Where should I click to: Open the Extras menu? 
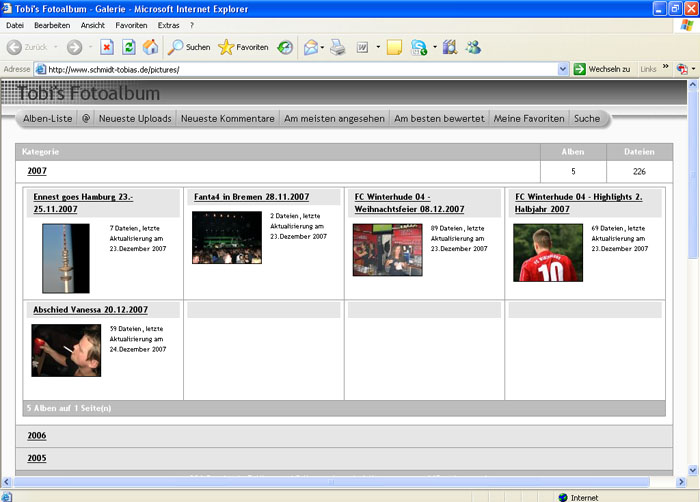coord(169,25)
